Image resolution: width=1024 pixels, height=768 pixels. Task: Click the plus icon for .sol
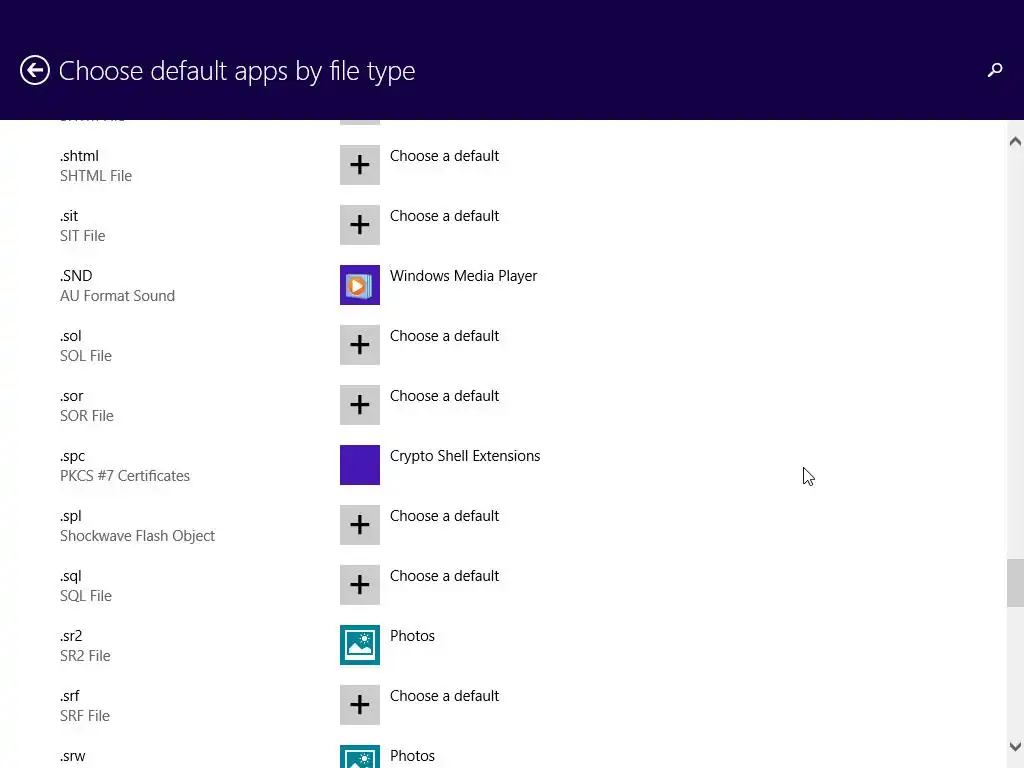coord(360,345)
